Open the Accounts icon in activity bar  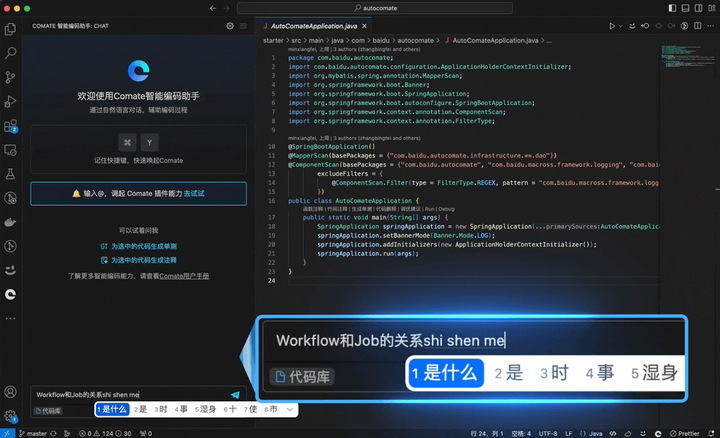click(11, 392)
